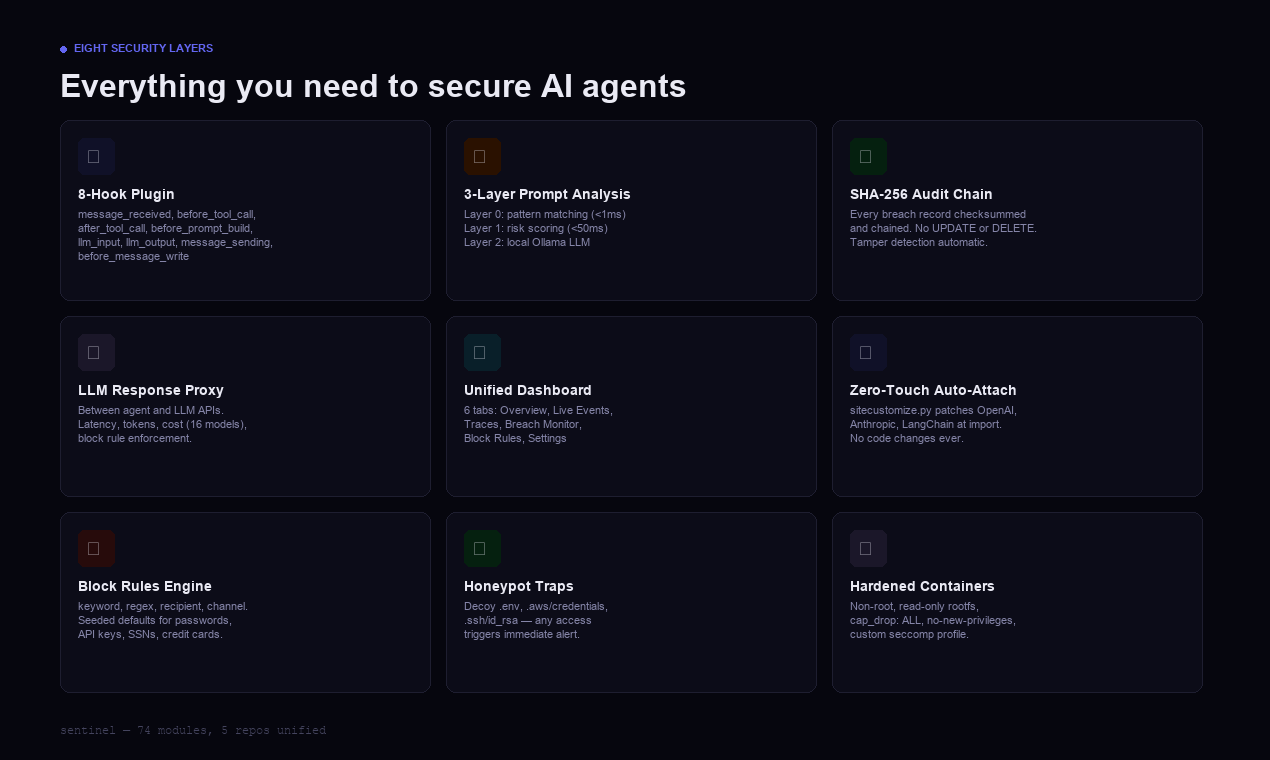
Task: Open the Hardened Containers title
Action: coord(922,586)
